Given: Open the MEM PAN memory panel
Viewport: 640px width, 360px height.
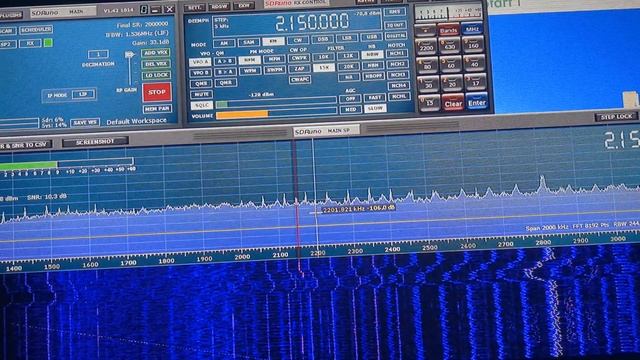Looking at the screenshot, I should (x=157, y=109).
